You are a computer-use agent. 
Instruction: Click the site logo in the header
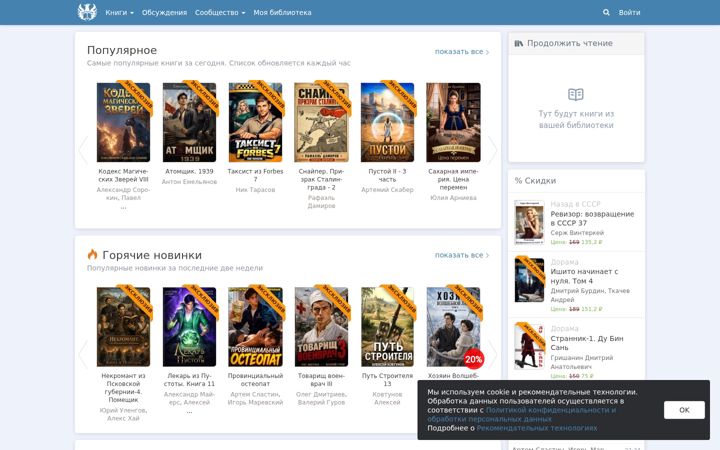(x=87, y=12)
